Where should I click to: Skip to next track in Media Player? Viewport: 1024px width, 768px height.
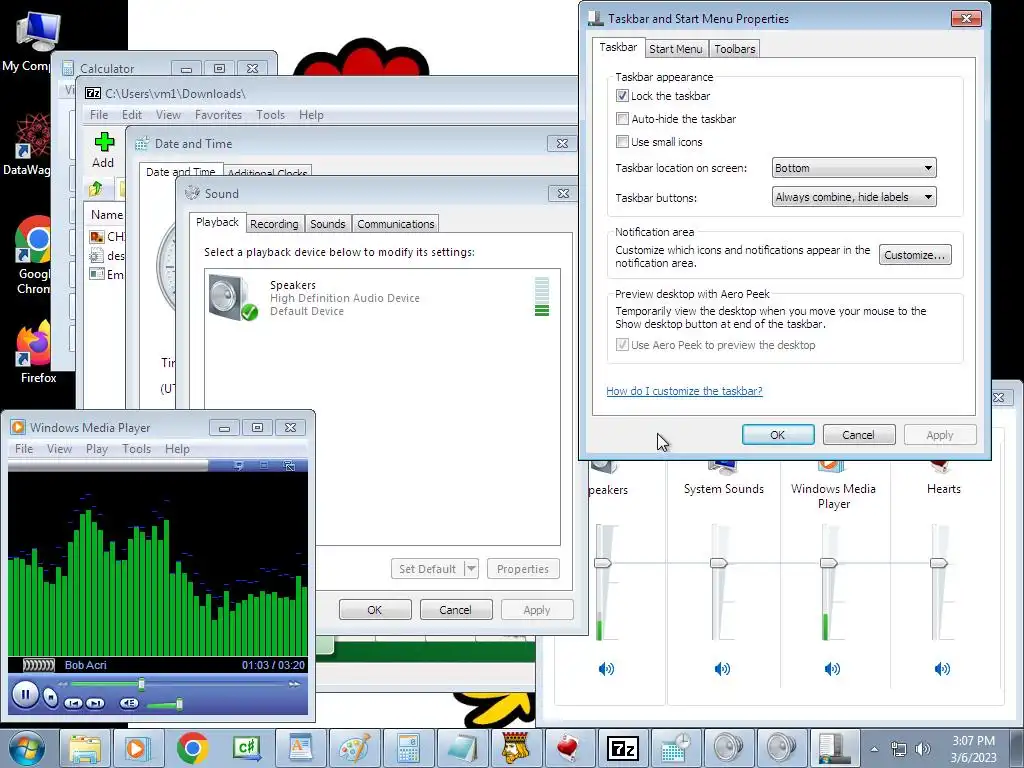click(x=95, y=703)
